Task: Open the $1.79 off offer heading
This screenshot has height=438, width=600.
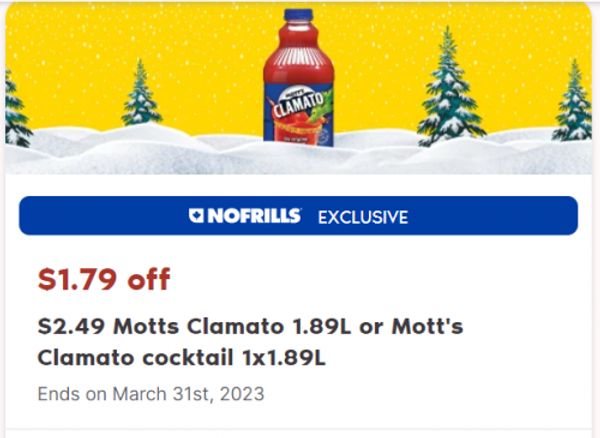Action: [x=104, y=279]
